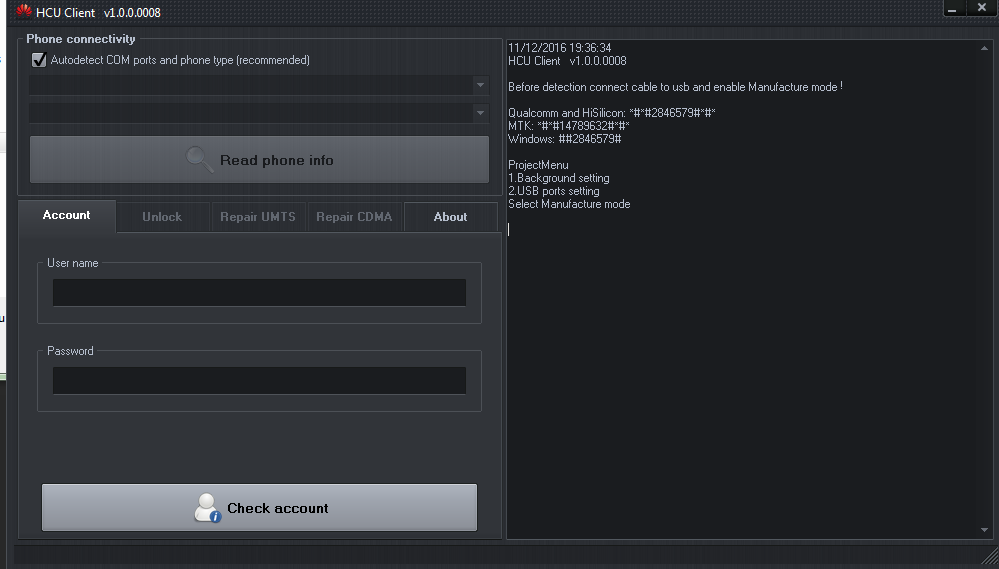This screenshot has height=569, width=999.
Task: Click the window resize grip corner
Action: tap(988, 556)
